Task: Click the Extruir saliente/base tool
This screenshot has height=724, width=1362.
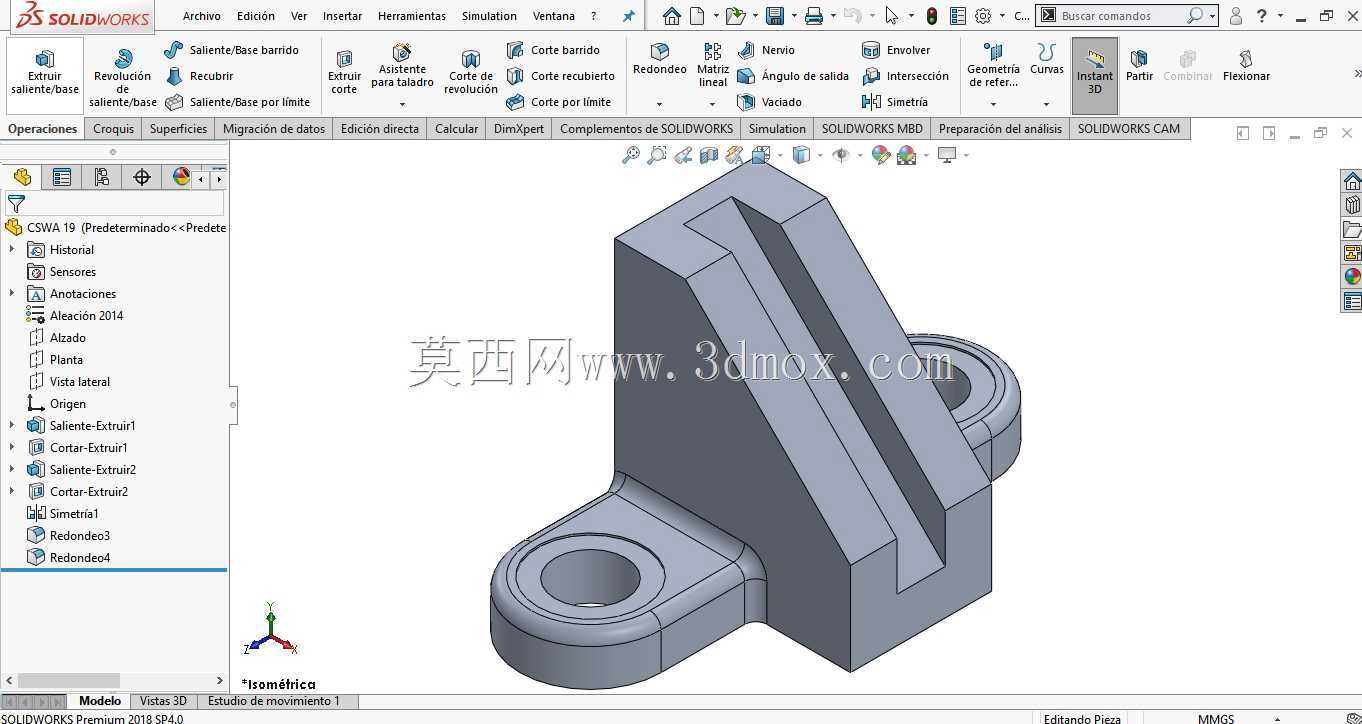Action: [x=45, y=74]
